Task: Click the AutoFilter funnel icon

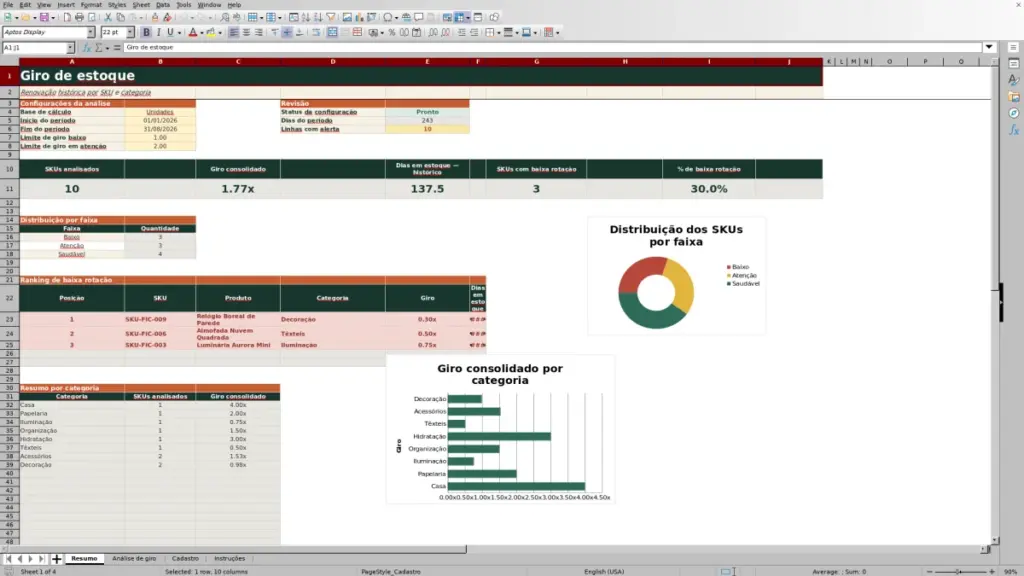Action: [x=330, y=18]
